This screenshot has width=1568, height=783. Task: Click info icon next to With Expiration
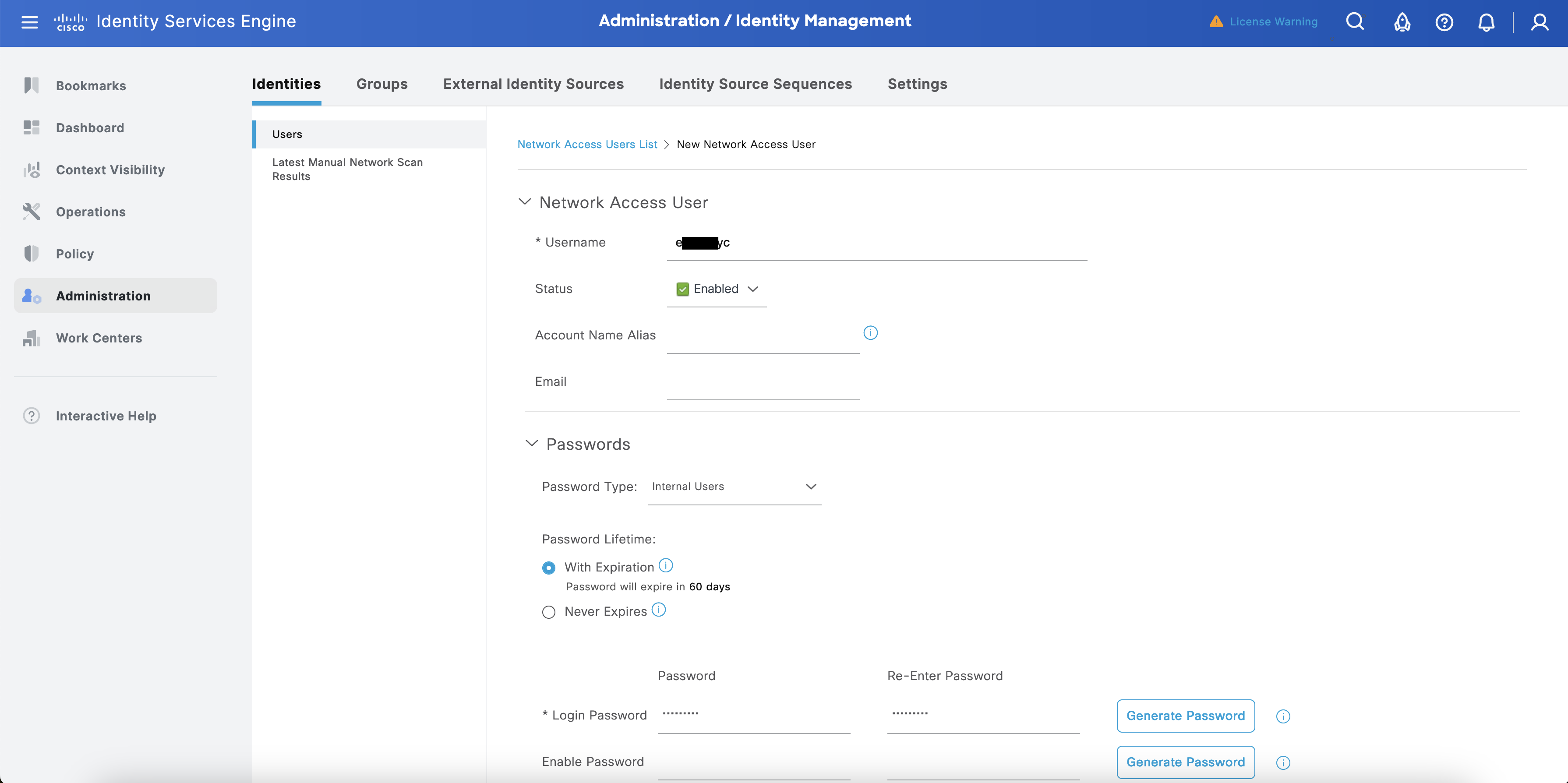[666, 565]
